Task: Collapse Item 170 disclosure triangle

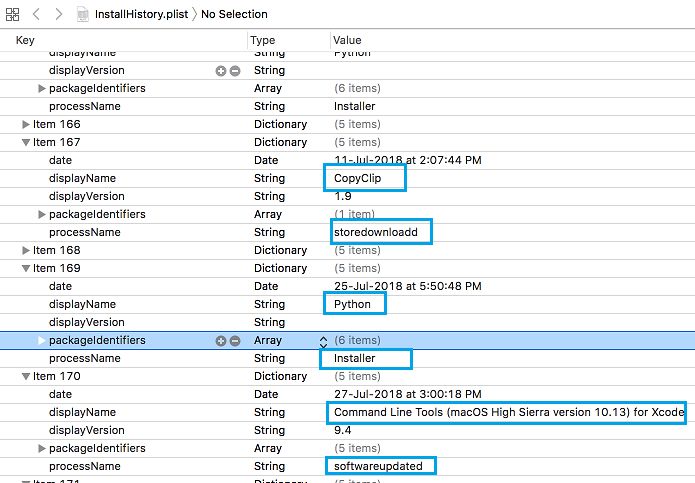Action: click(x=26, y=376)
